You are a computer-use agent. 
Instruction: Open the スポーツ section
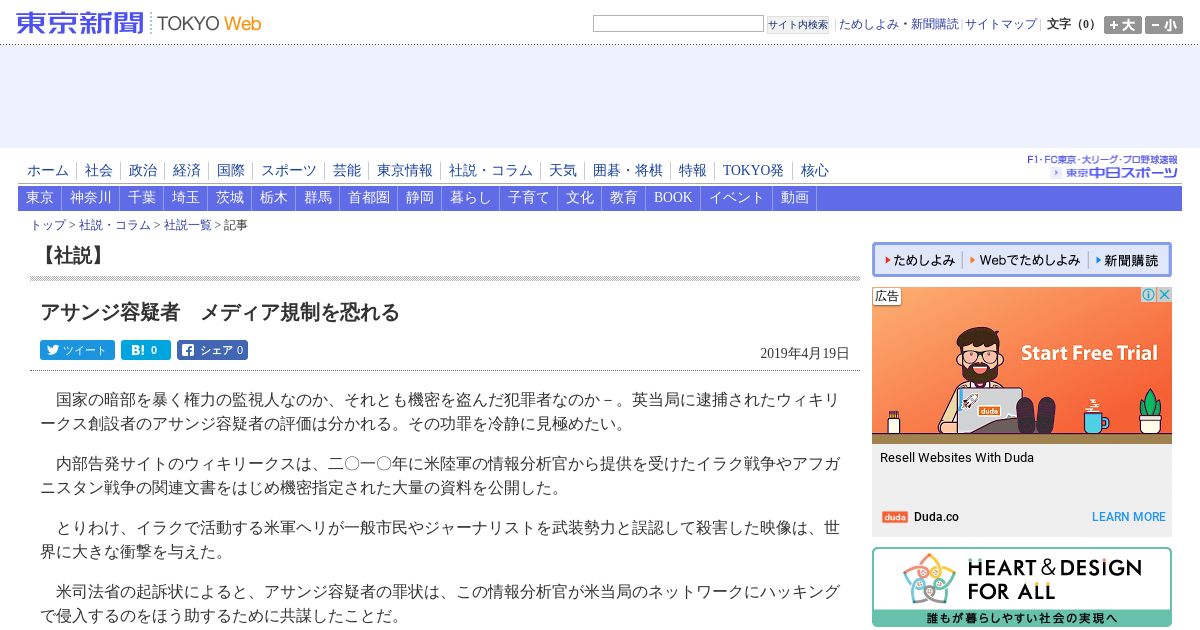[289, 171]
